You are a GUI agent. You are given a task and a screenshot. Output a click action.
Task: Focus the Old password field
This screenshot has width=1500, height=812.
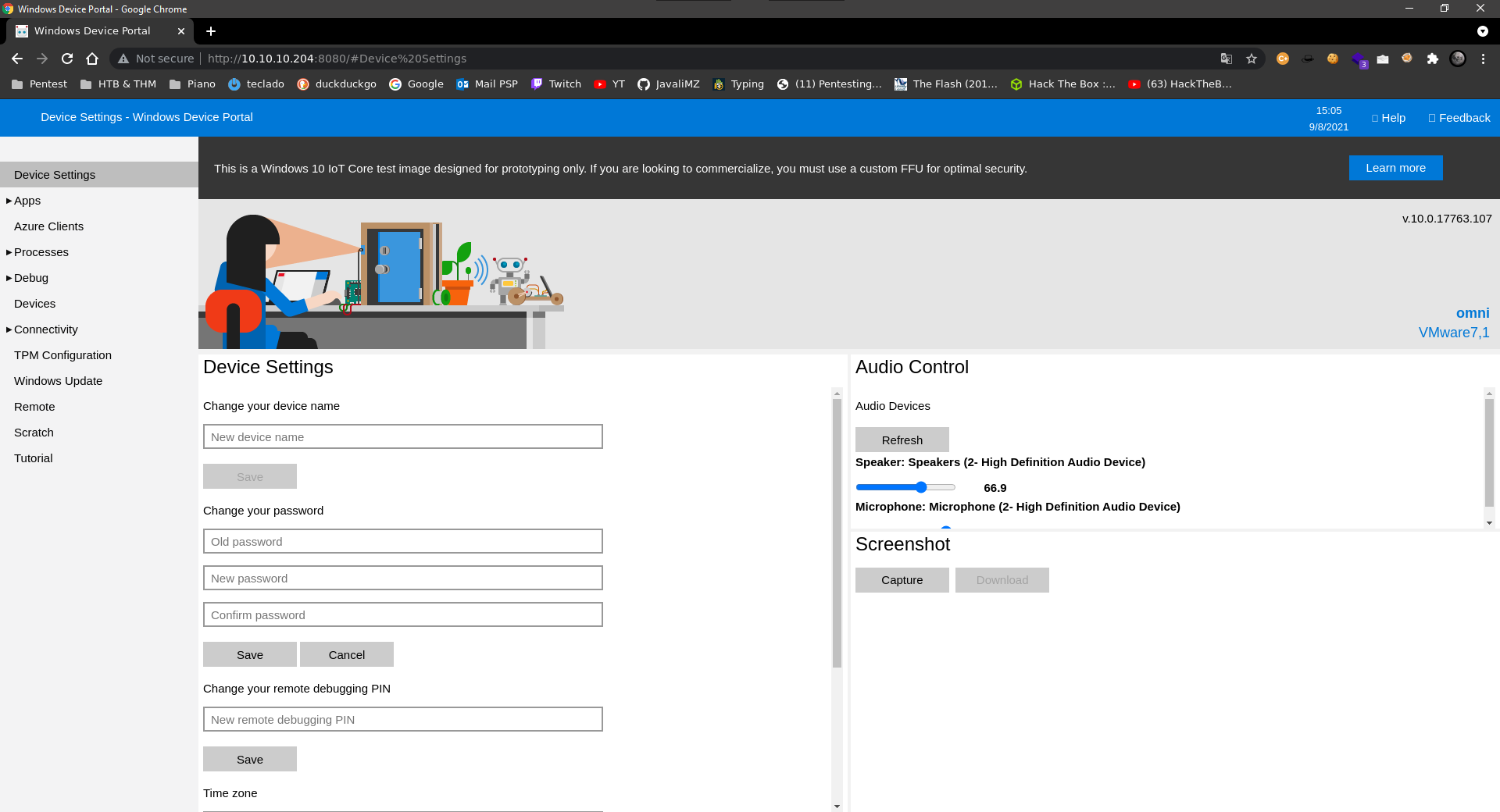pos(403,541)
